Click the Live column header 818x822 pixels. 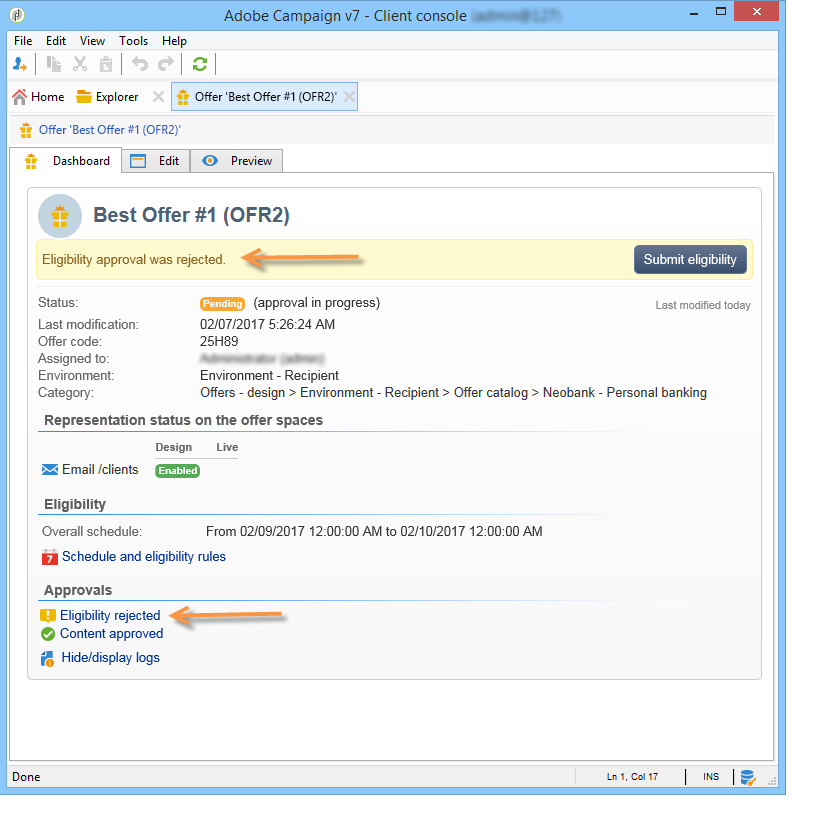point(227,447)
